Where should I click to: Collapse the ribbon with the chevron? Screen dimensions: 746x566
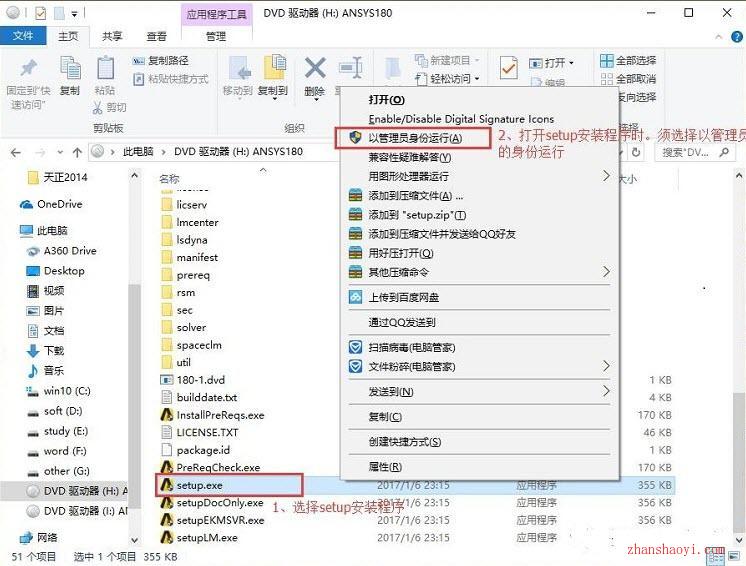click(x=718, y=37)
